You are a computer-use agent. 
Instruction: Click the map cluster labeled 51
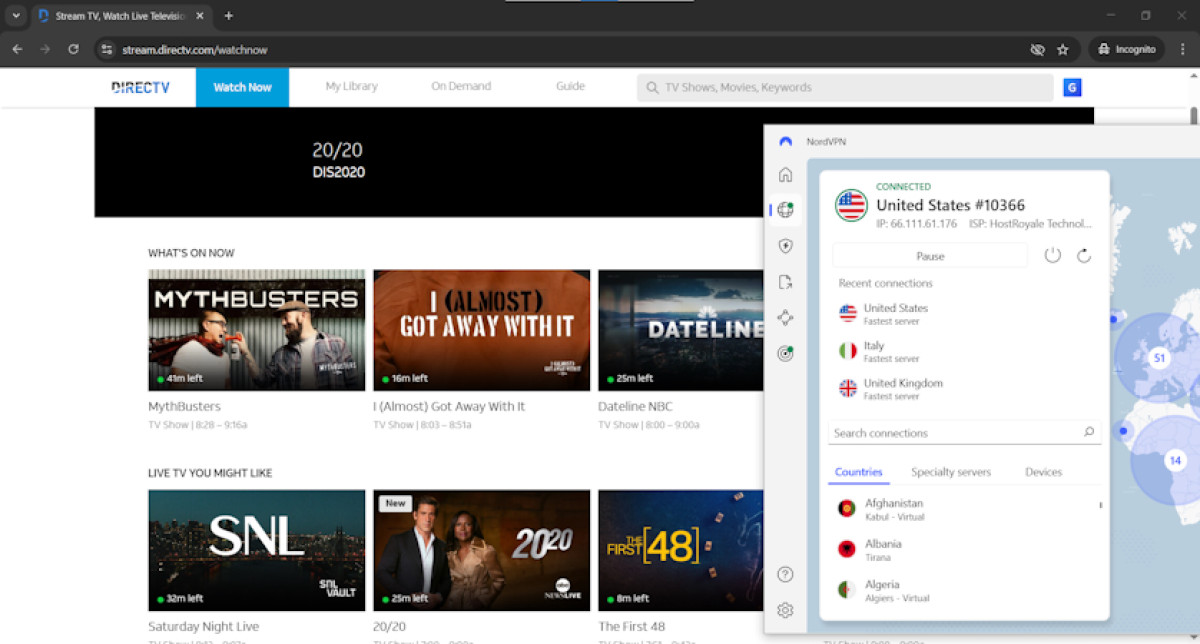click(x=1159, y=357)
